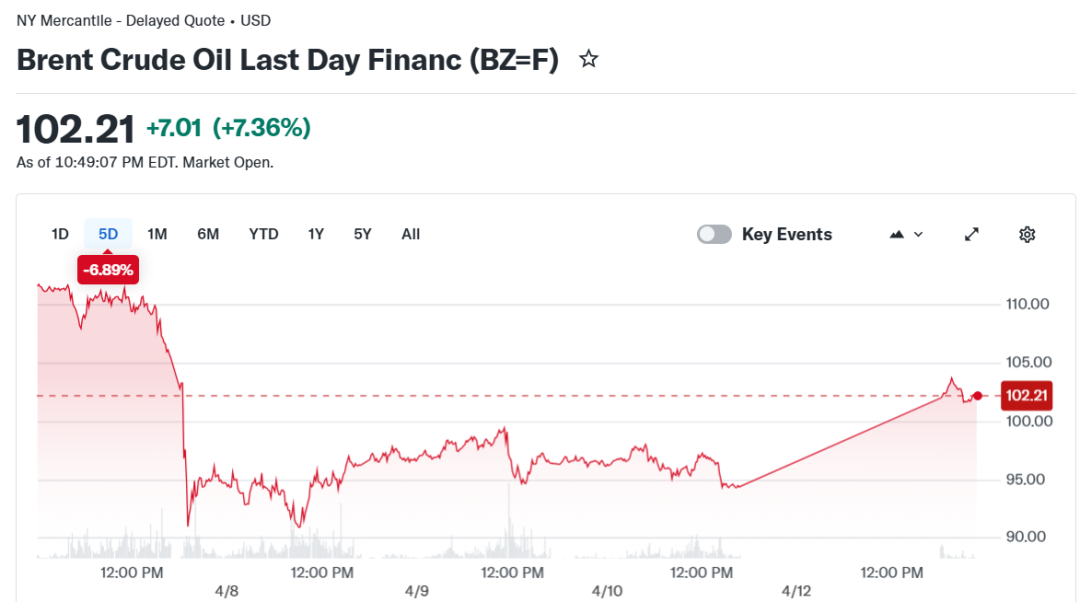Select the 1D time range
This screenshot has height=602, width=1080.
click(60, 234)
